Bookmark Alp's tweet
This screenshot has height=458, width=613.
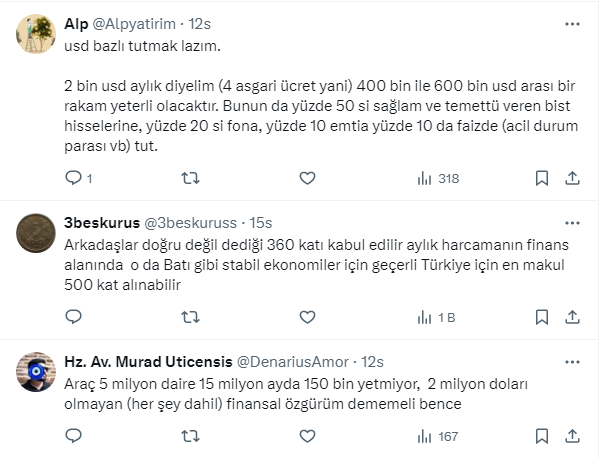coord(541,178)
